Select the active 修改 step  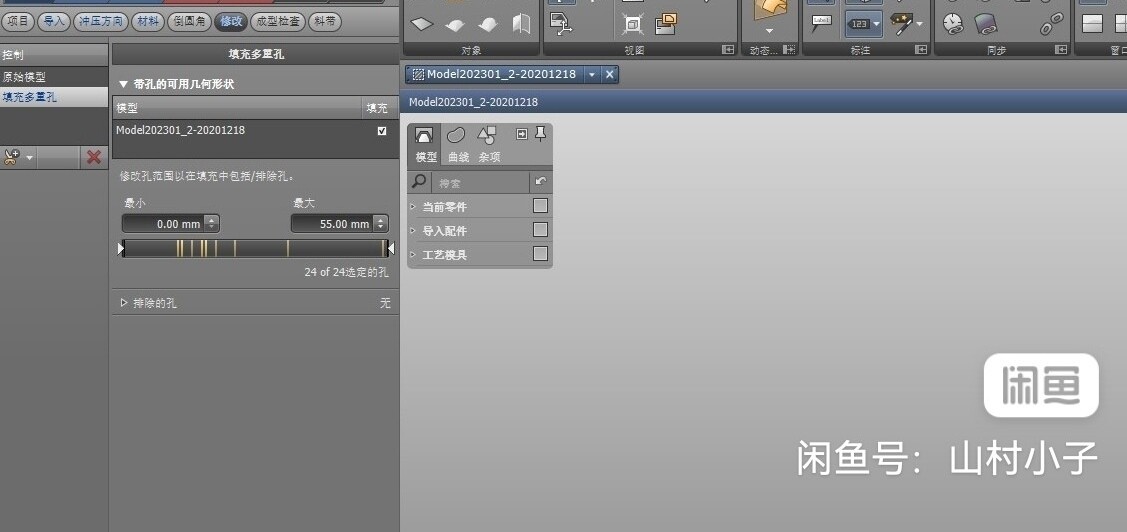231,22
